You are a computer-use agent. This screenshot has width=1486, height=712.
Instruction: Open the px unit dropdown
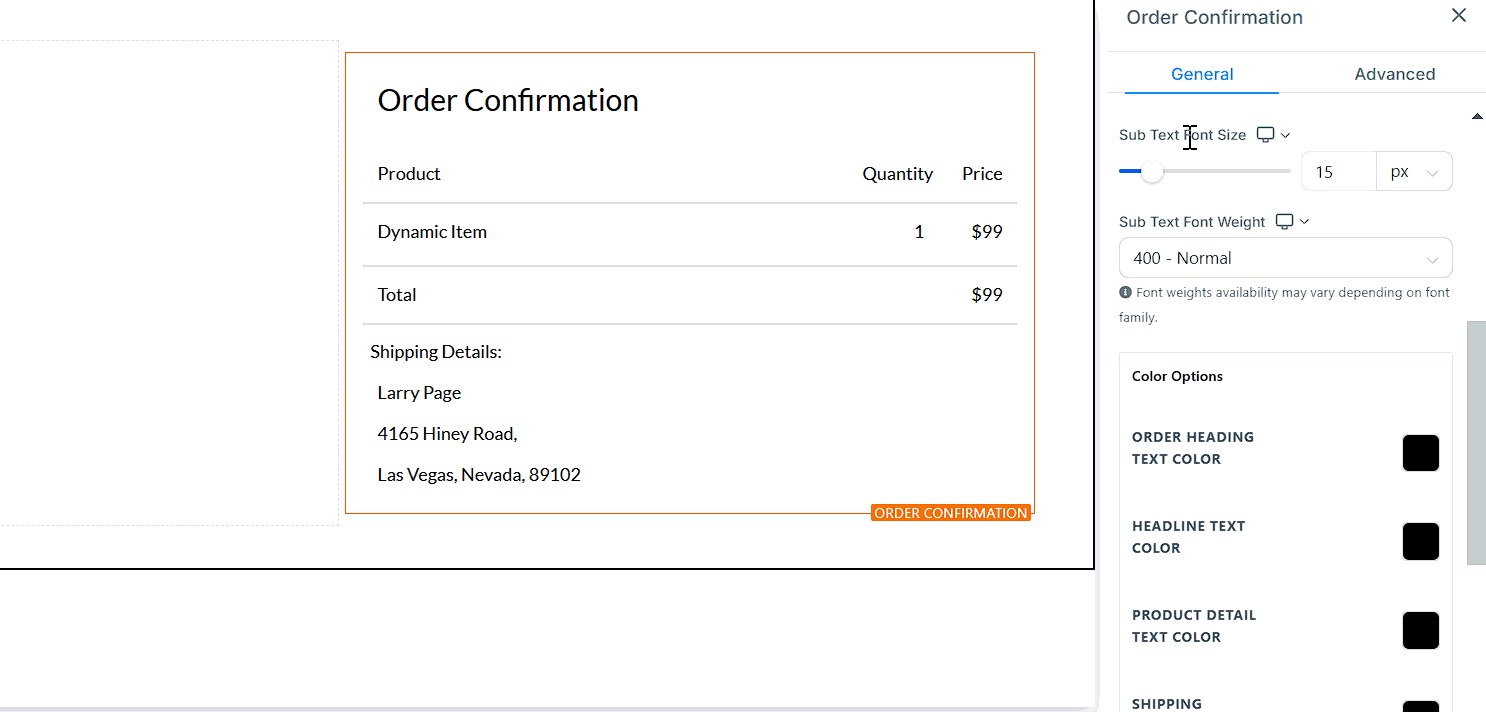click(1414, 172)
